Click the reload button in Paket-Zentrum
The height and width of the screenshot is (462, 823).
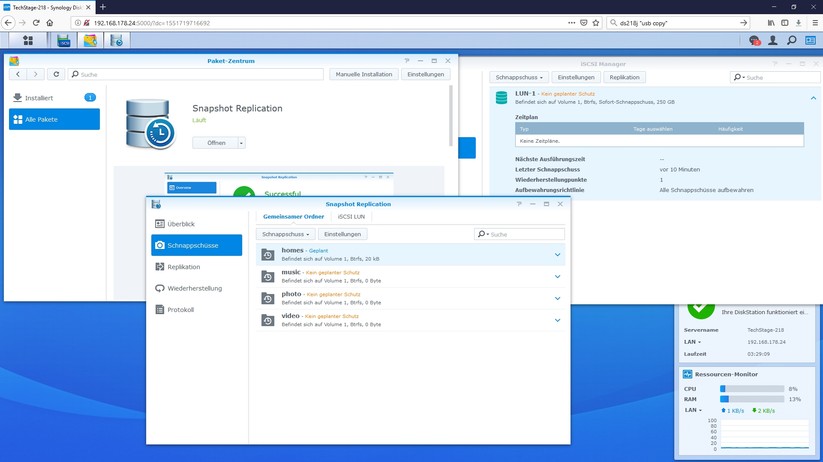[x=56, y=74]
